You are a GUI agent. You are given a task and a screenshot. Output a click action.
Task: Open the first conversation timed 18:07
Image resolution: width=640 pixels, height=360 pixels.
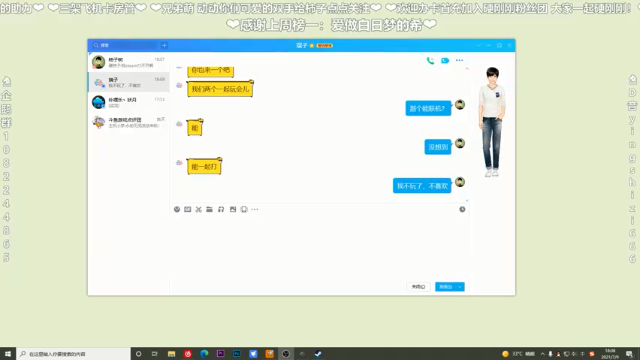[129, 62]
